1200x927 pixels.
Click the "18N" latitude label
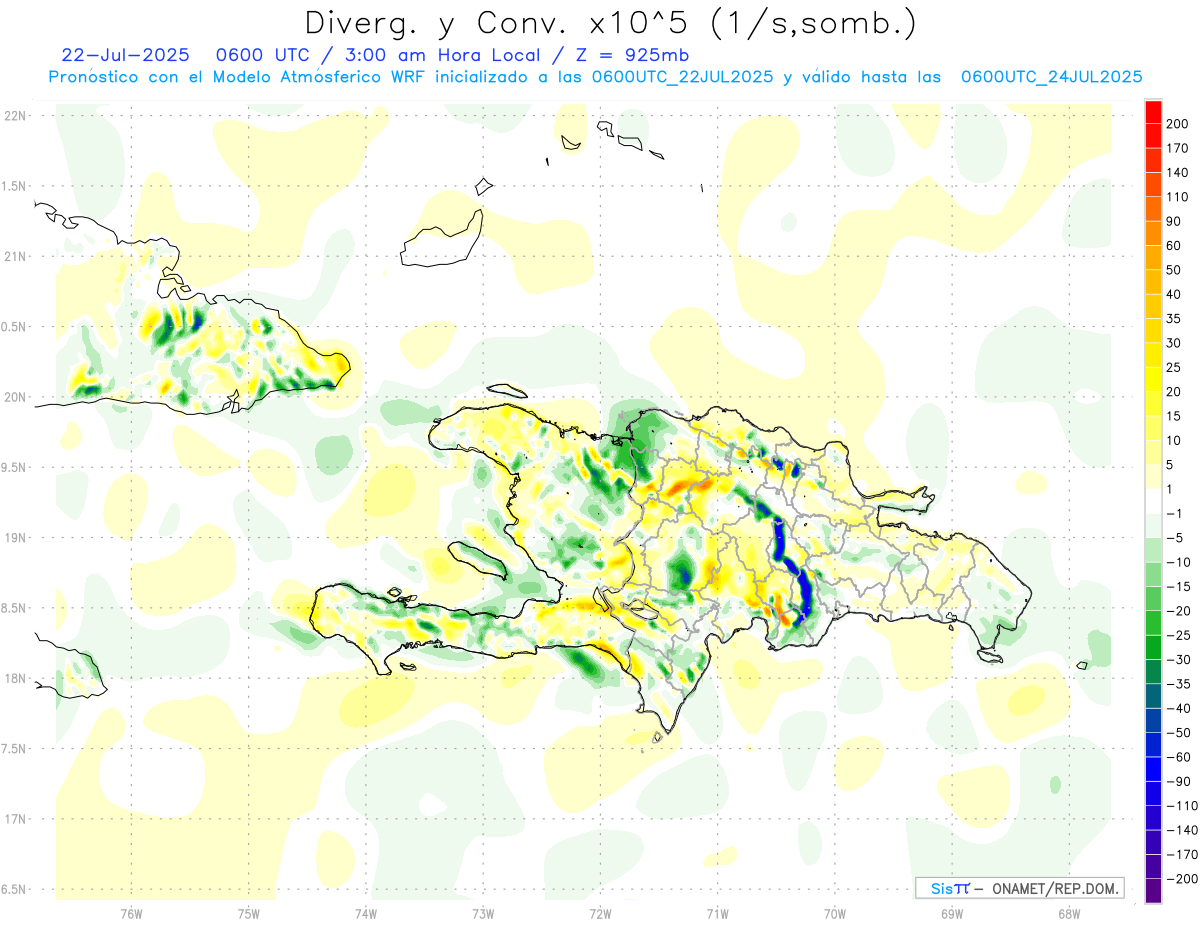click(14, 679)
